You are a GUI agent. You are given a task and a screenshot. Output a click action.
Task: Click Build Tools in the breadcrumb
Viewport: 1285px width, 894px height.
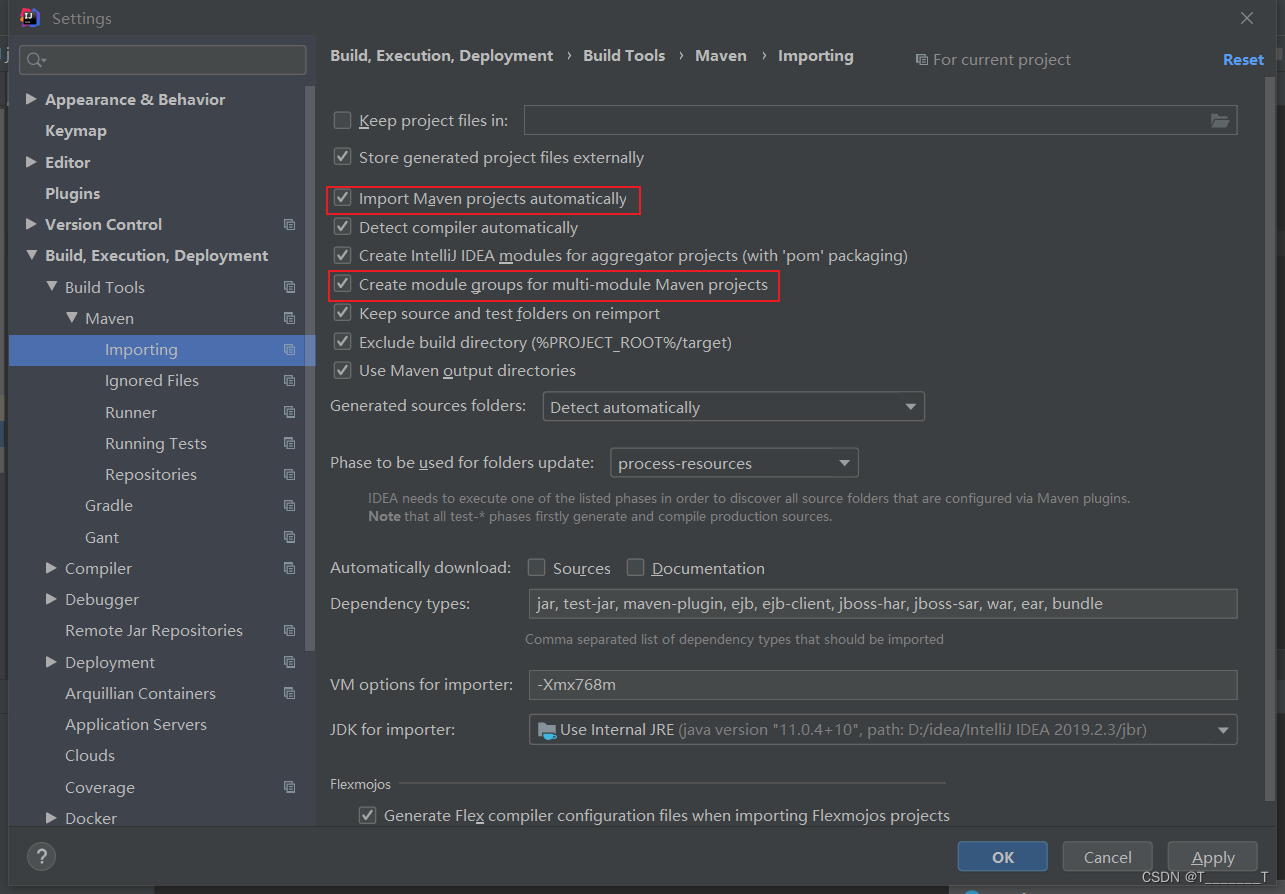[x=624, y=56]
